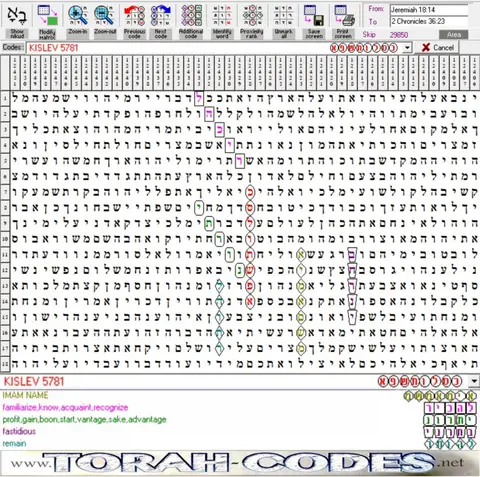Select the 'profit,gain,boon,start' result row
The image size is (480, 477).
coord(84,419)
